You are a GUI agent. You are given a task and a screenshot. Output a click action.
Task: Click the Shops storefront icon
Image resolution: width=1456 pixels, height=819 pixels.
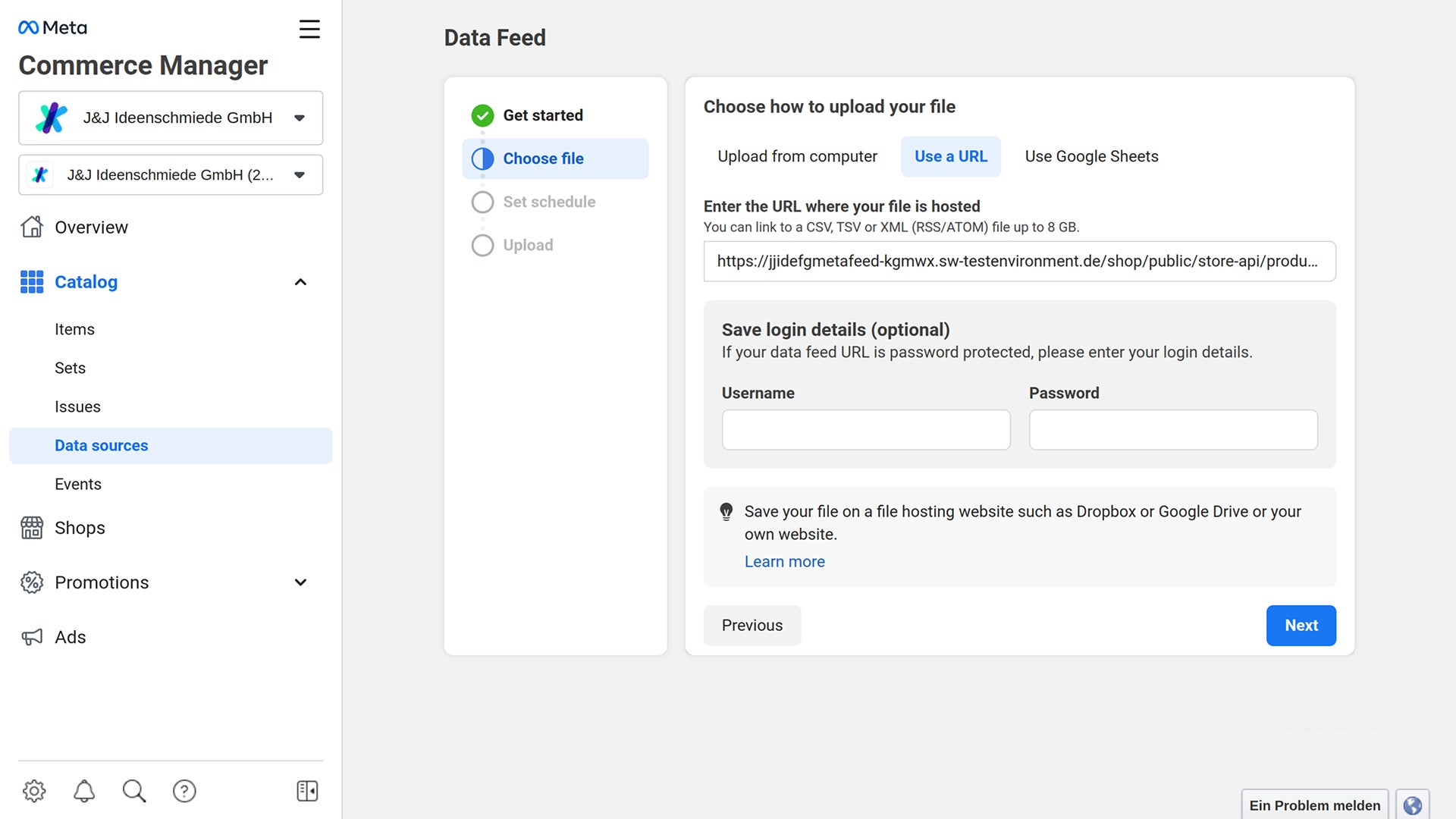(32, 528)
